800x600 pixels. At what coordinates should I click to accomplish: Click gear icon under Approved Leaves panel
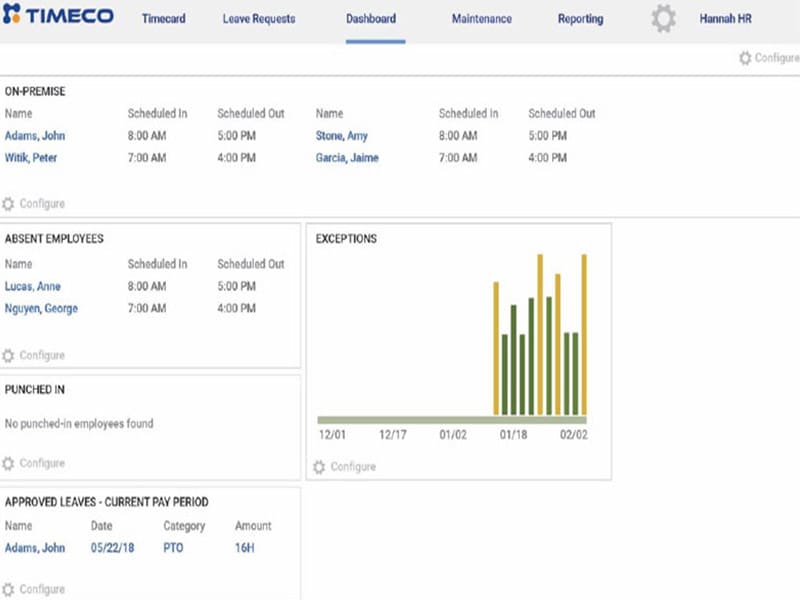point(9,589)
